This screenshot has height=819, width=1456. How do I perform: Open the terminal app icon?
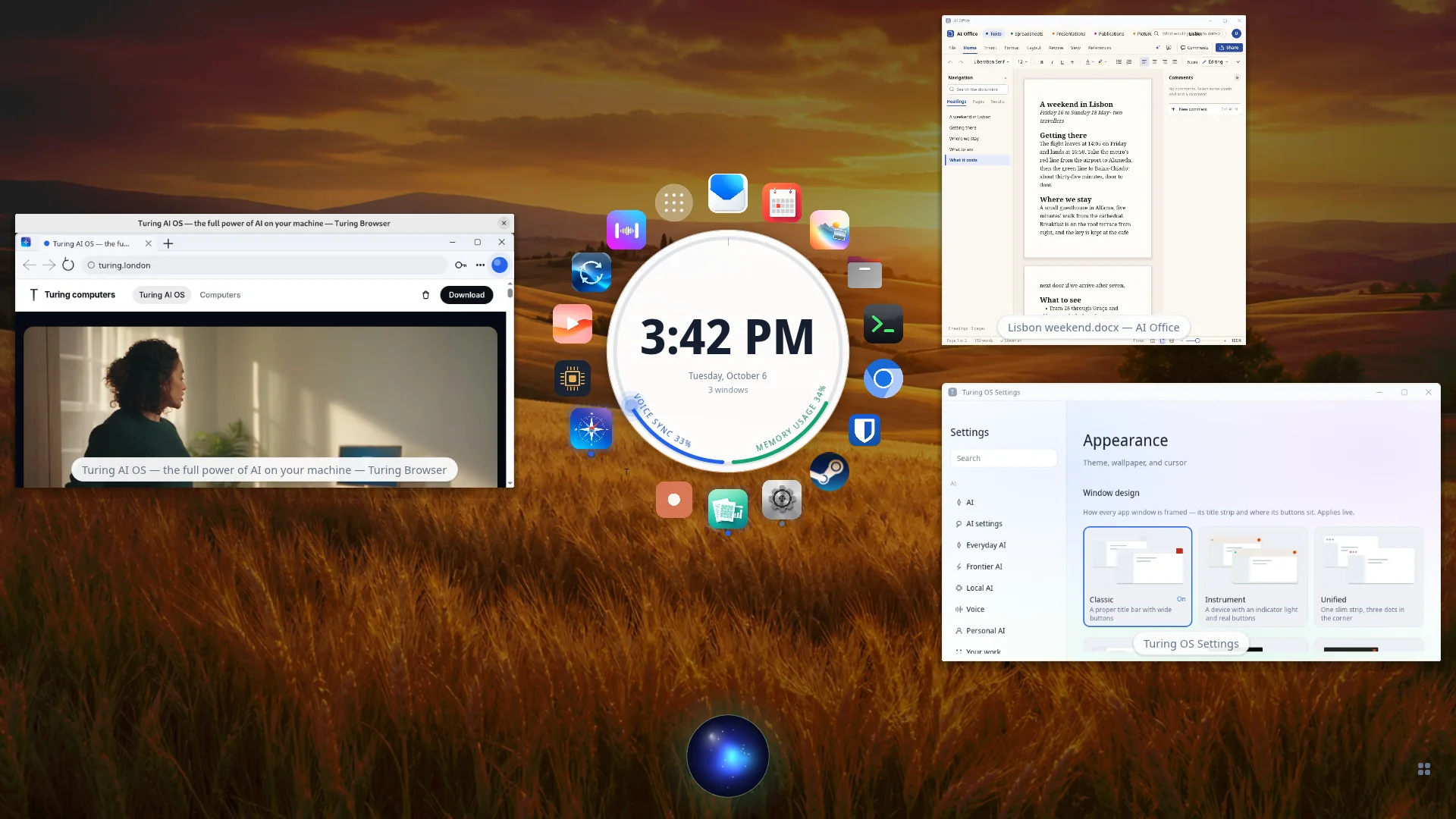click(x=883, y=325)
